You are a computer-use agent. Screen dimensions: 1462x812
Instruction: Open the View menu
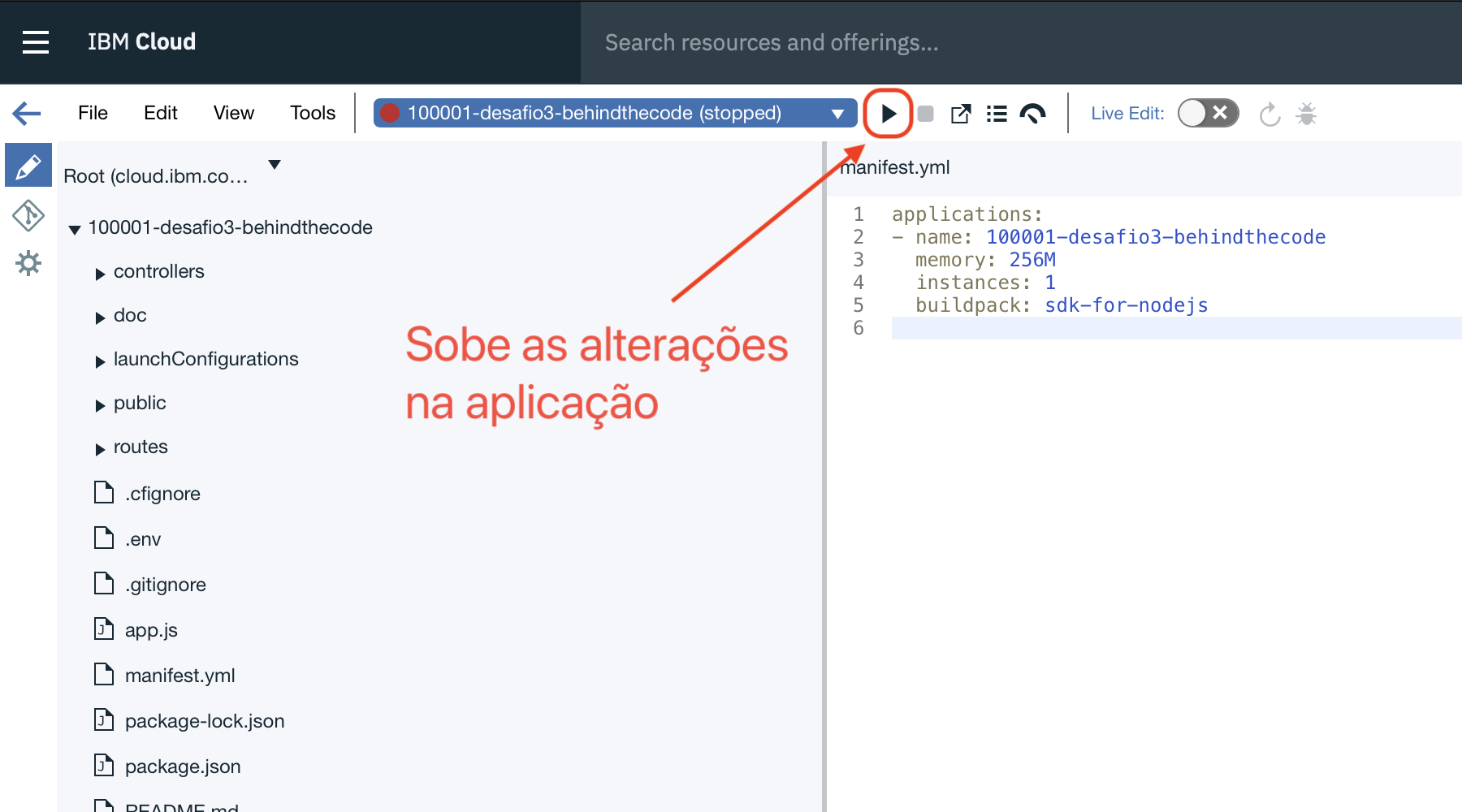(x=234, y=113)
